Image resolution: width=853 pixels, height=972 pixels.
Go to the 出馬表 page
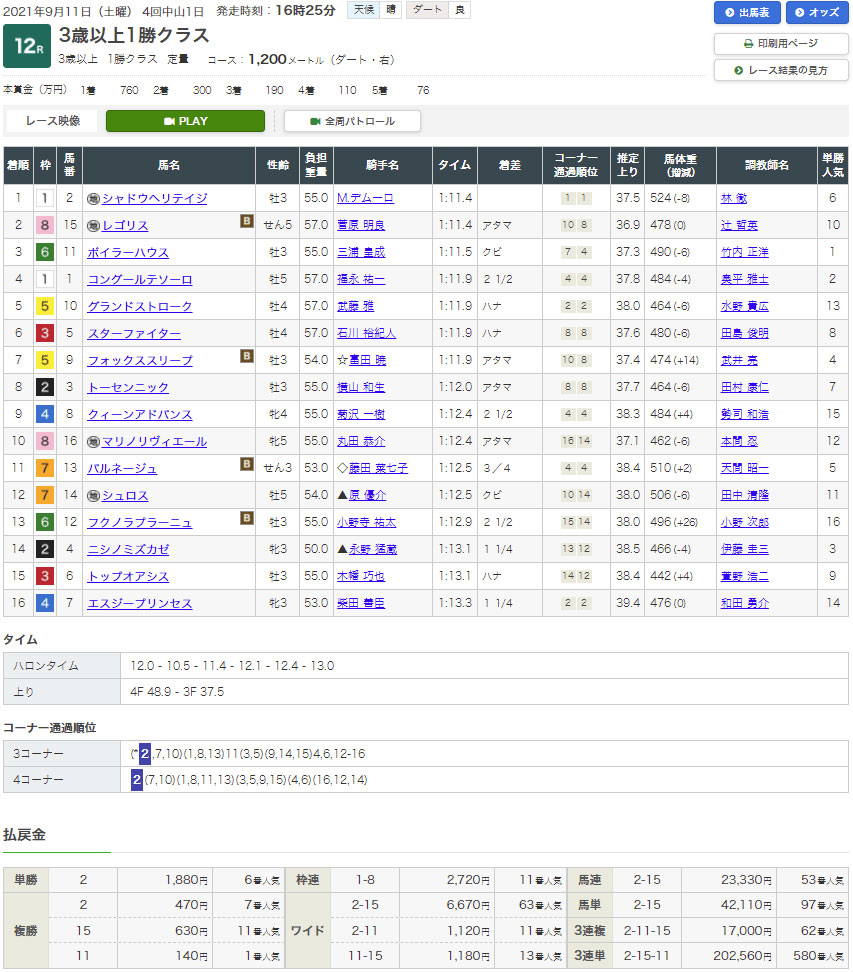coord(747,13)
